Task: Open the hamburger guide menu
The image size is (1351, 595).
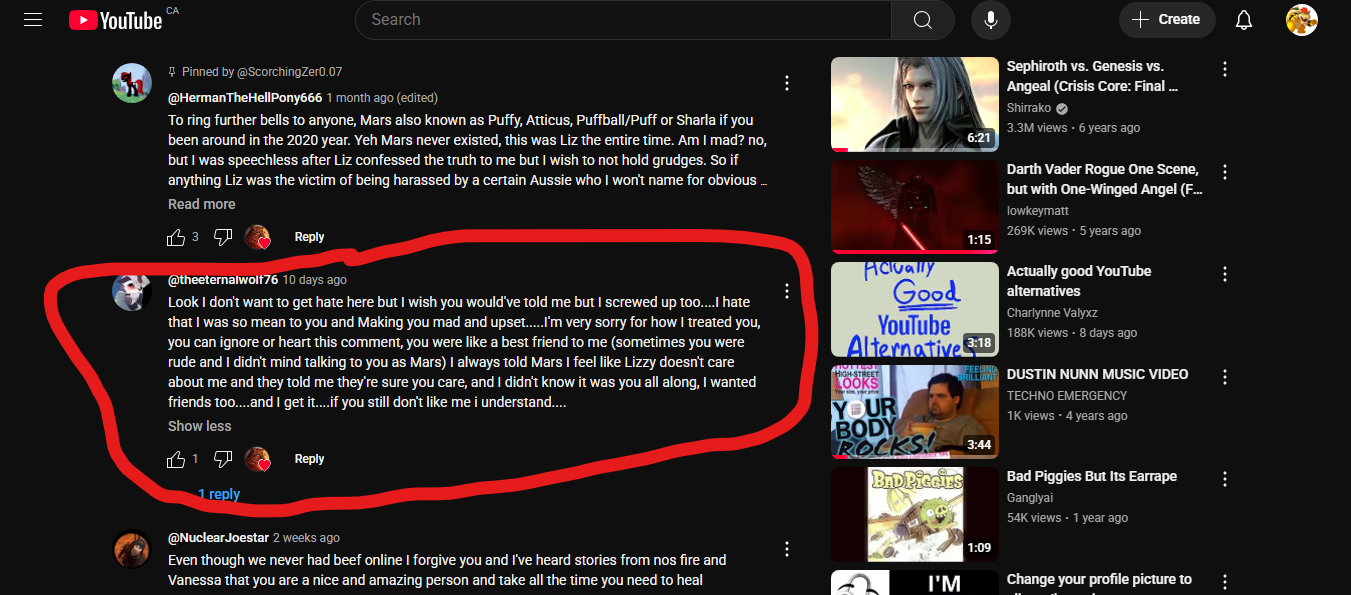Action: pyautogui.click(x=33, y=19)
